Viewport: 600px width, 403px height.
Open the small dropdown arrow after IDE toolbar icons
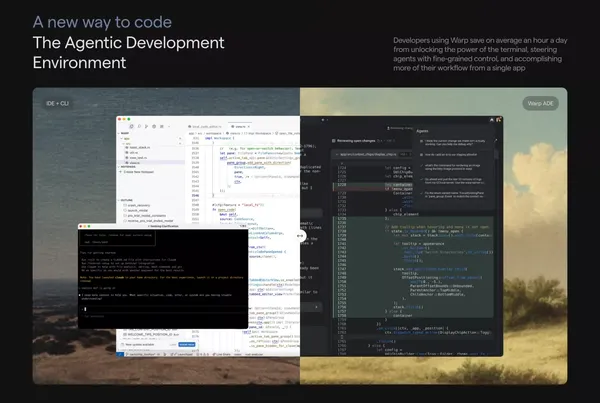point(169,126)
